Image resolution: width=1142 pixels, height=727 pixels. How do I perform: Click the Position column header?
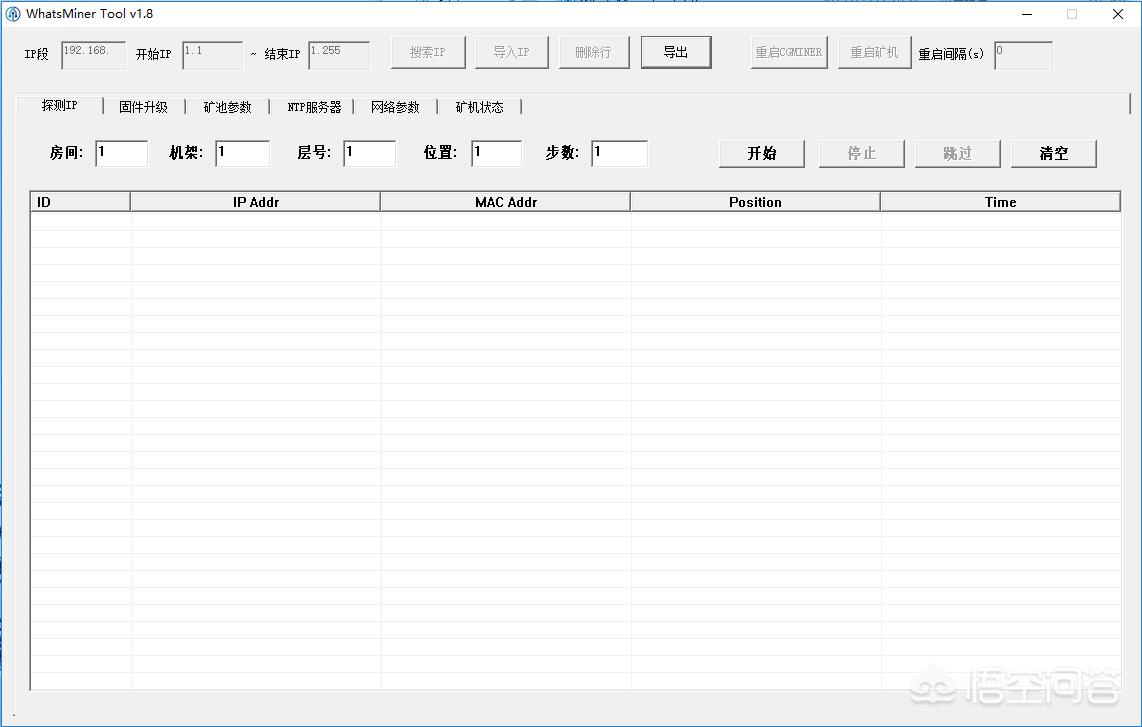(755, 202)
